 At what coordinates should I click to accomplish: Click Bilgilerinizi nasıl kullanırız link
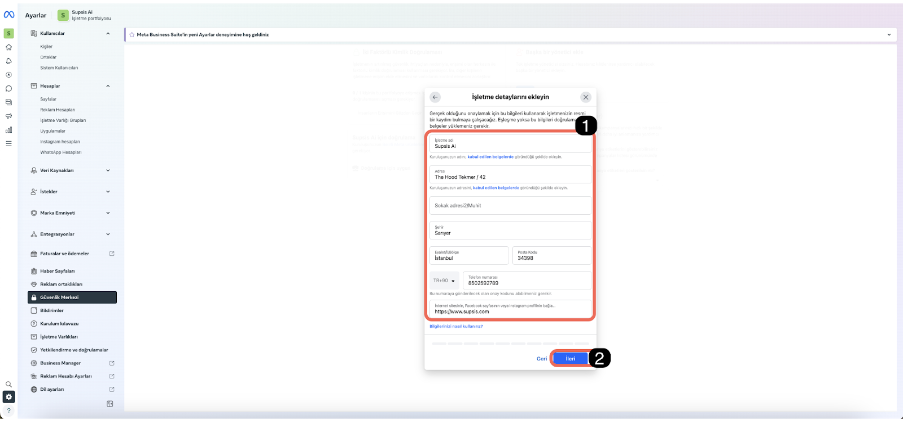click(456, 327)
